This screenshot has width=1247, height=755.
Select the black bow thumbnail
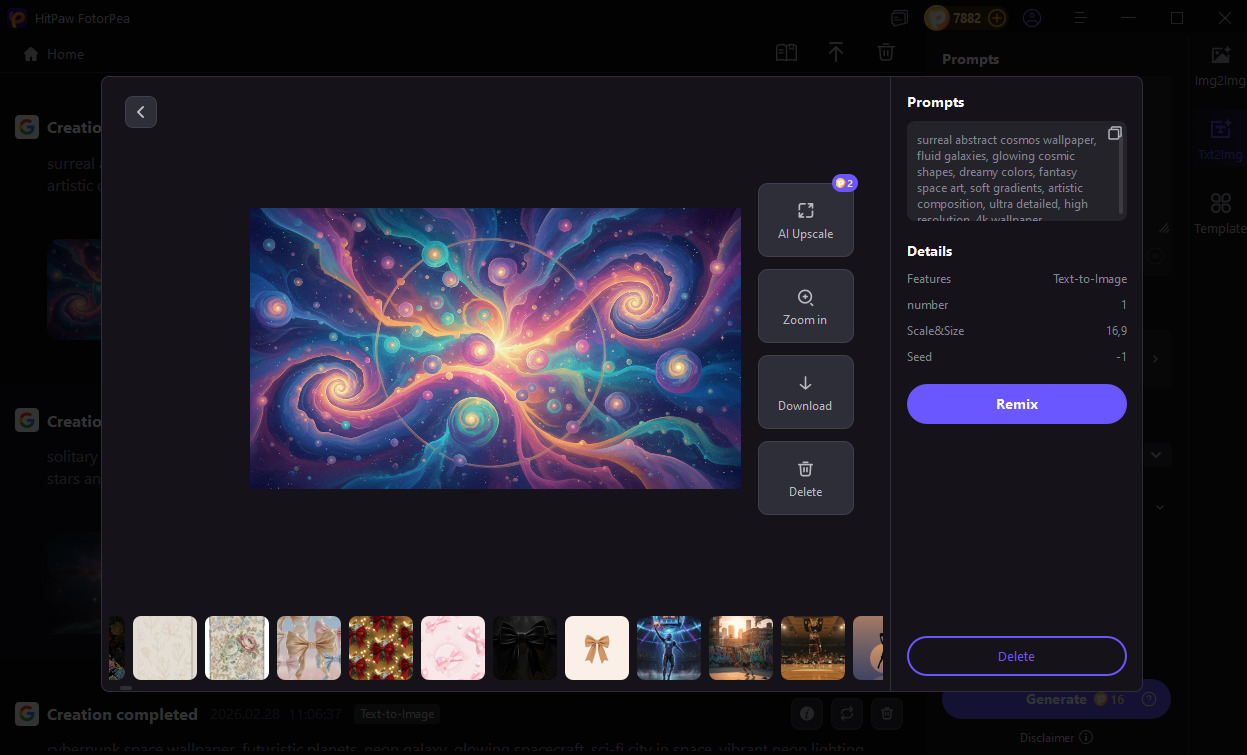click(524, 647)
